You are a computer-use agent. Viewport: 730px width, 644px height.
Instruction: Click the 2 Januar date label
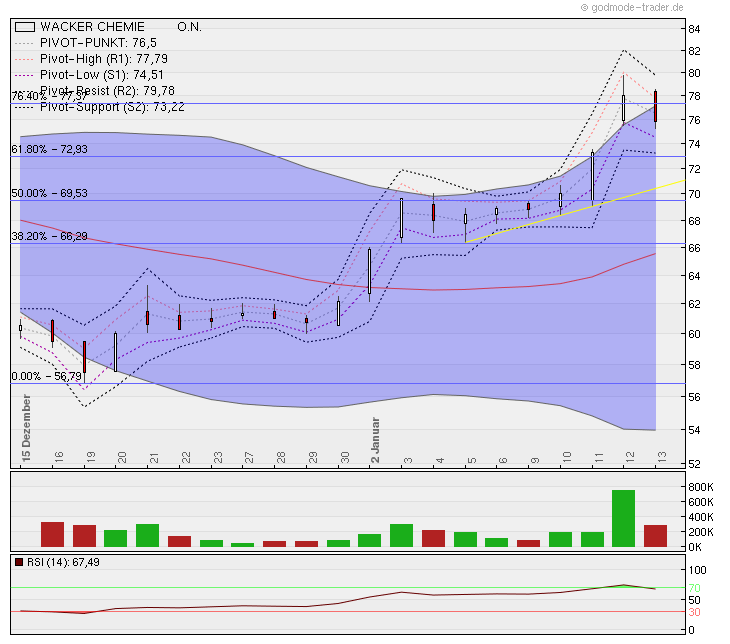(x=375, y=440)
